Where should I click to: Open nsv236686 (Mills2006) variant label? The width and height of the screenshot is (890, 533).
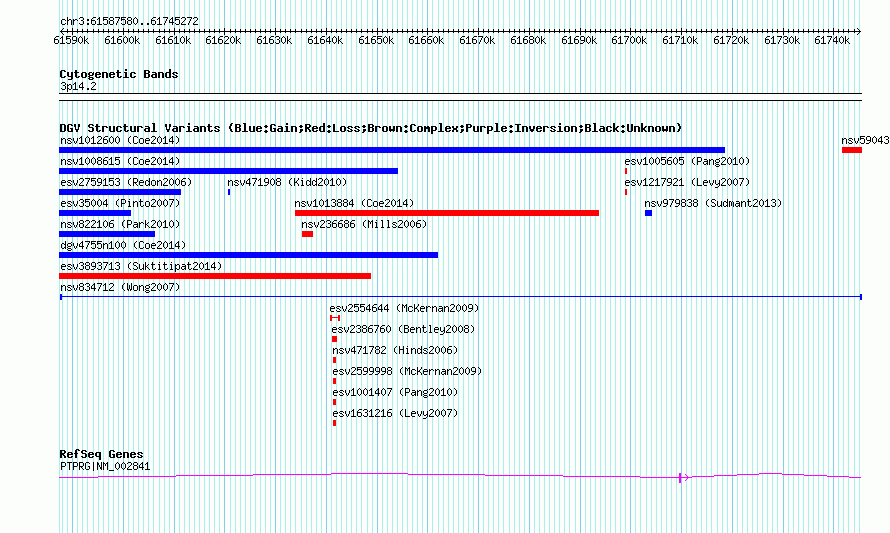tap(364, 224)
